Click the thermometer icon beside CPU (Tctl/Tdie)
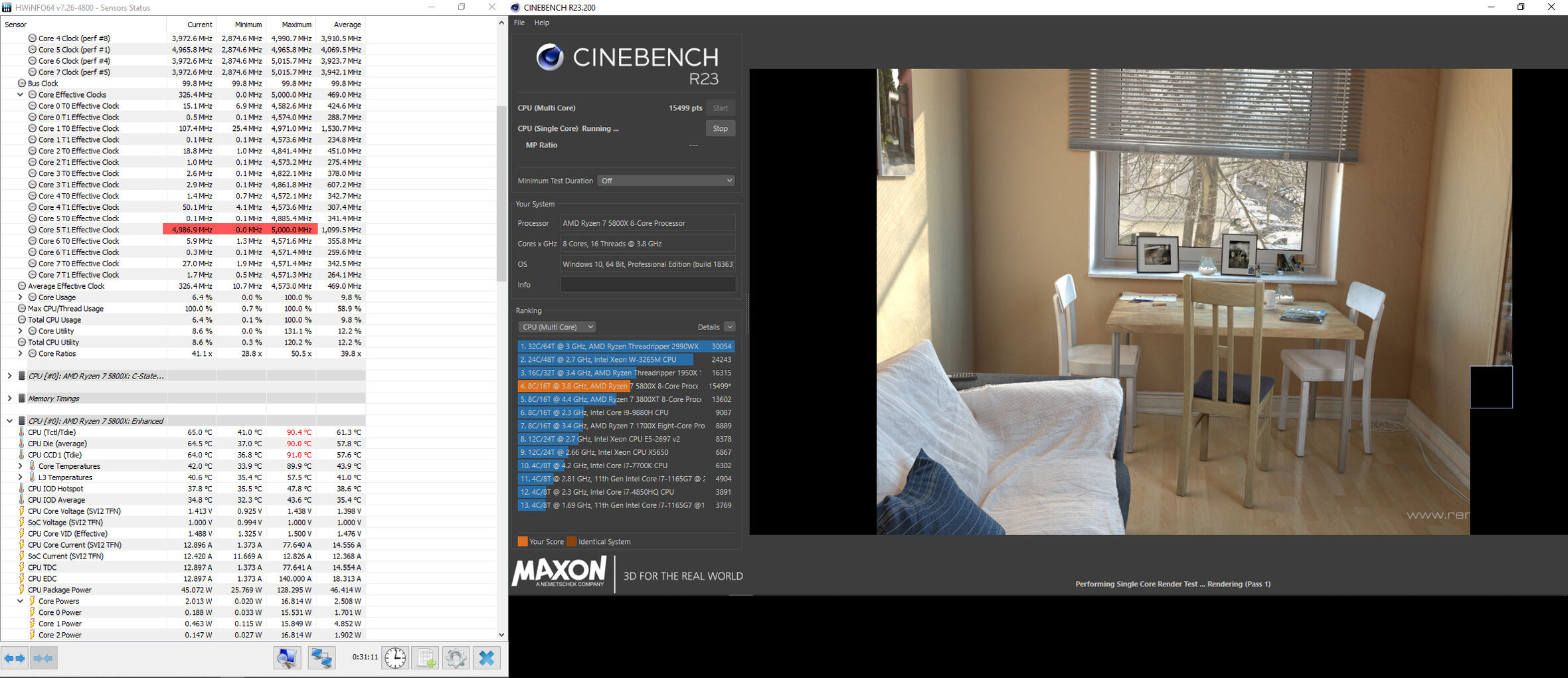The height and width of the screenshot is (678, 1568). click(21, 432)
